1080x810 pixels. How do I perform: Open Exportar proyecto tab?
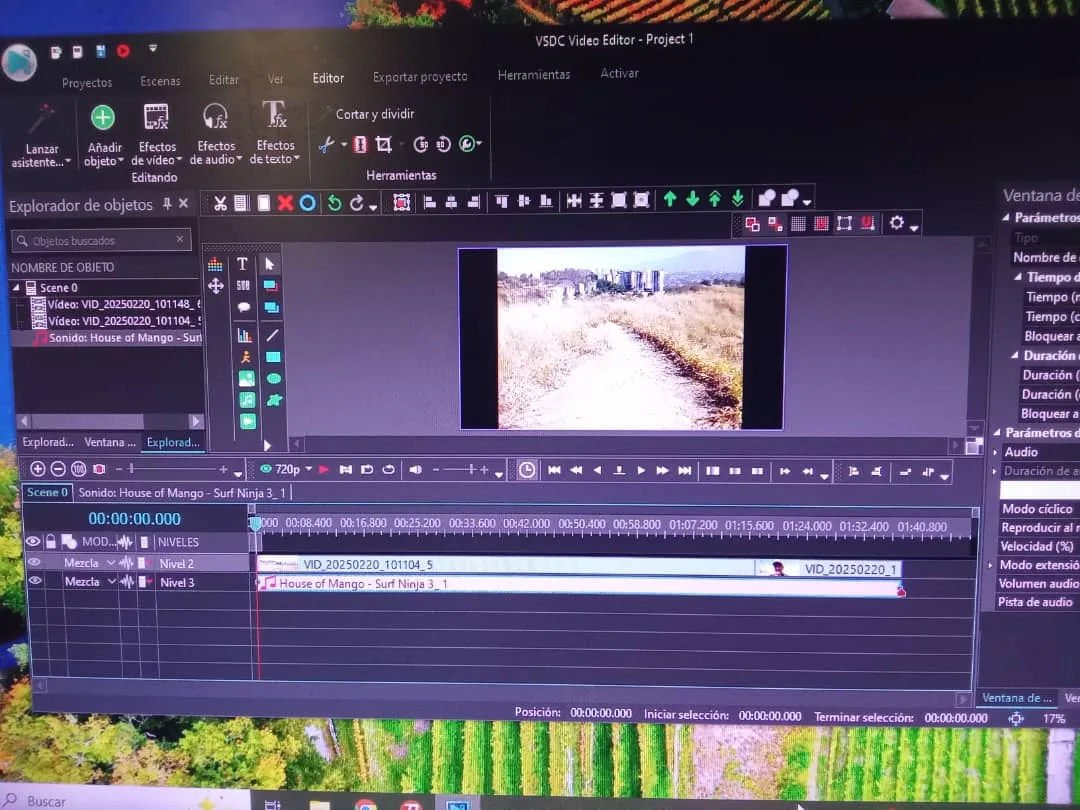pyautogui.click(x=420, y=76)
